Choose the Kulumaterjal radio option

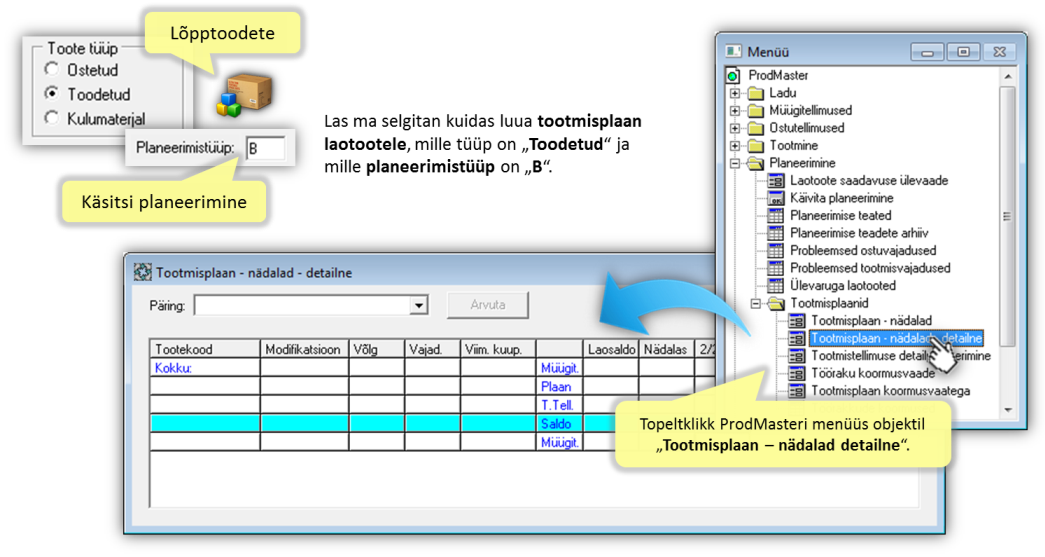point(52,118)
